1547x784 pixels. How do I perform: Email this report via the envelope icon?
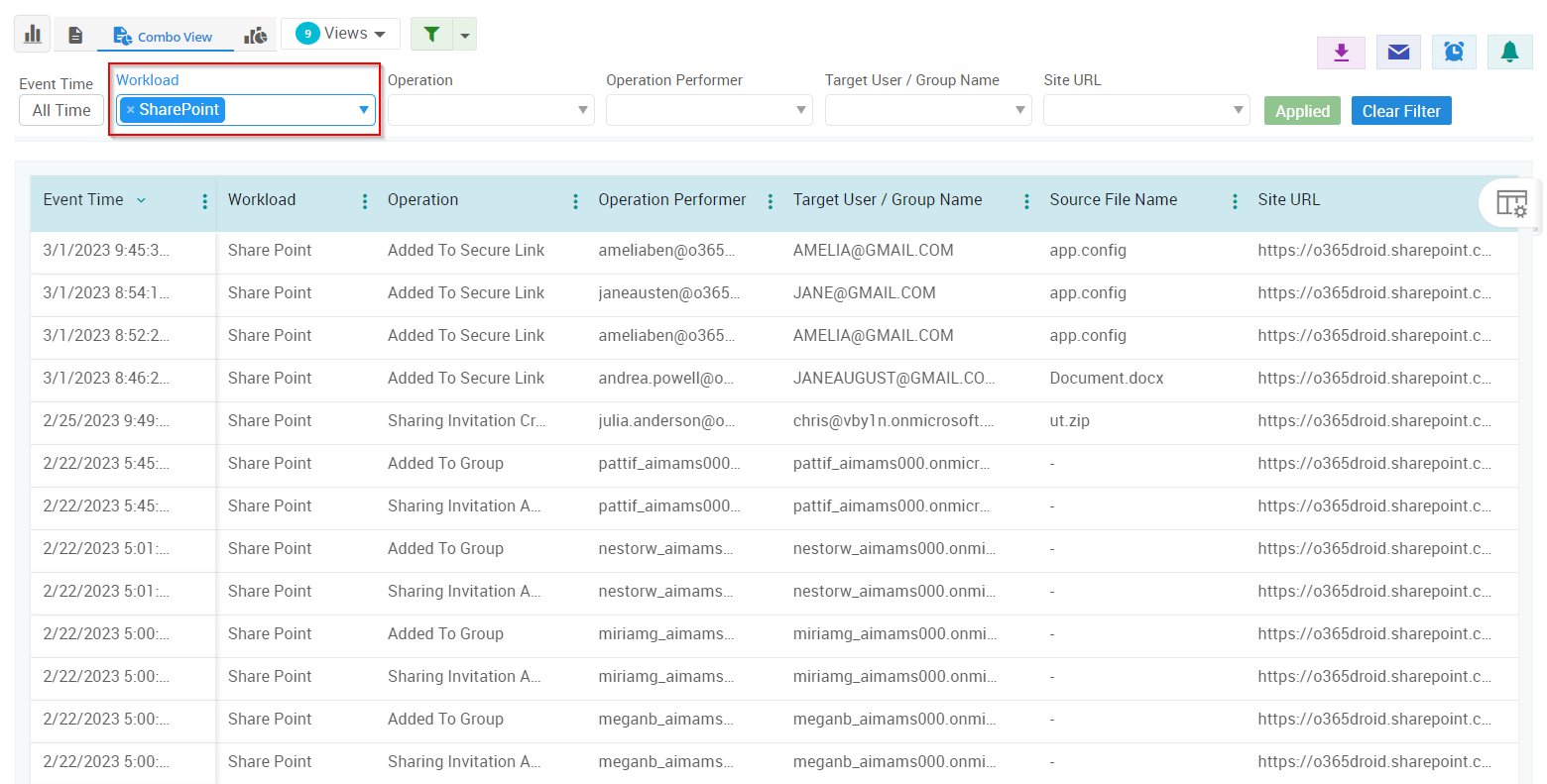coord(1398,52)
